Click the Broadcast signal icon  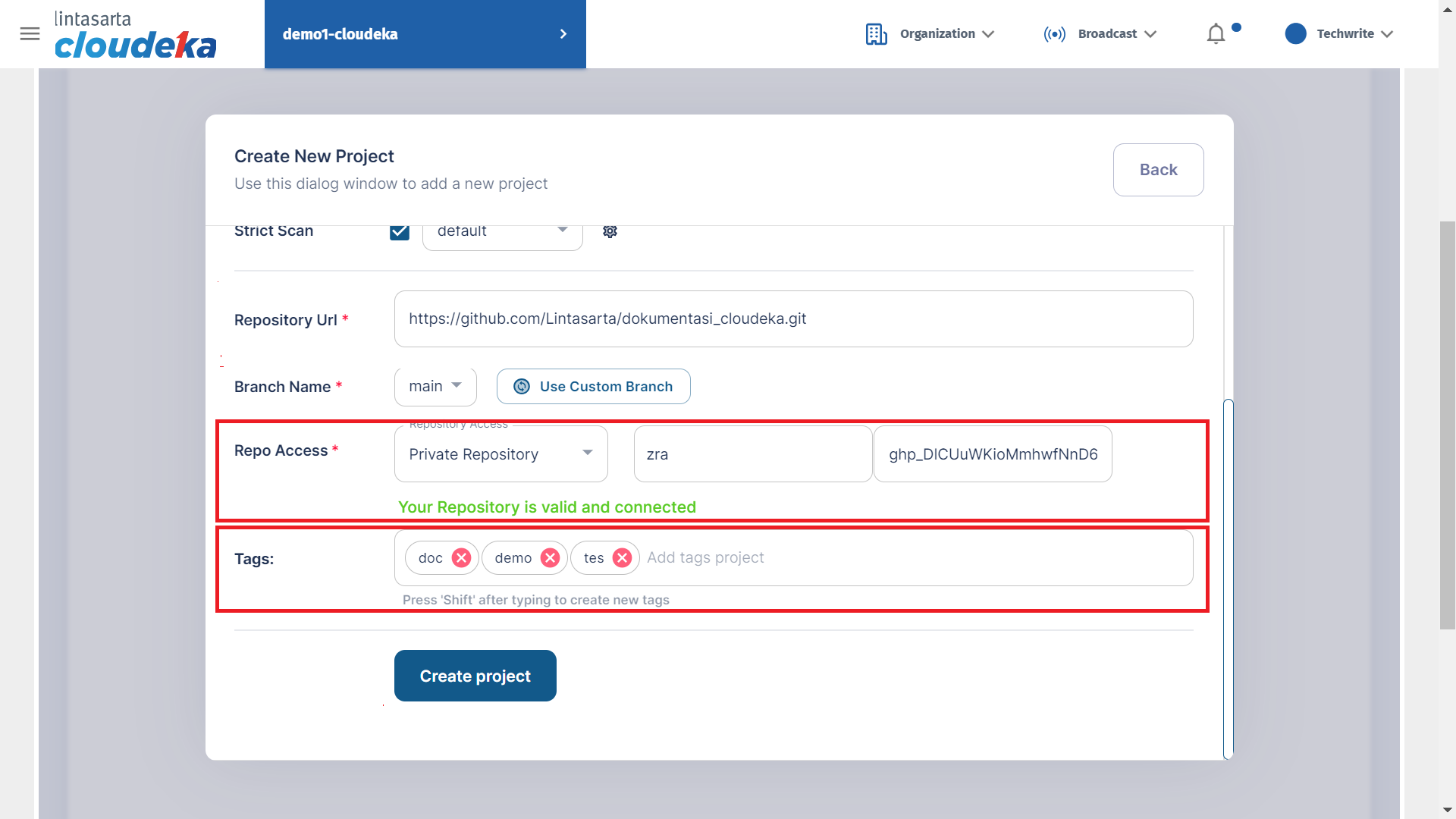pos(1054,34)
